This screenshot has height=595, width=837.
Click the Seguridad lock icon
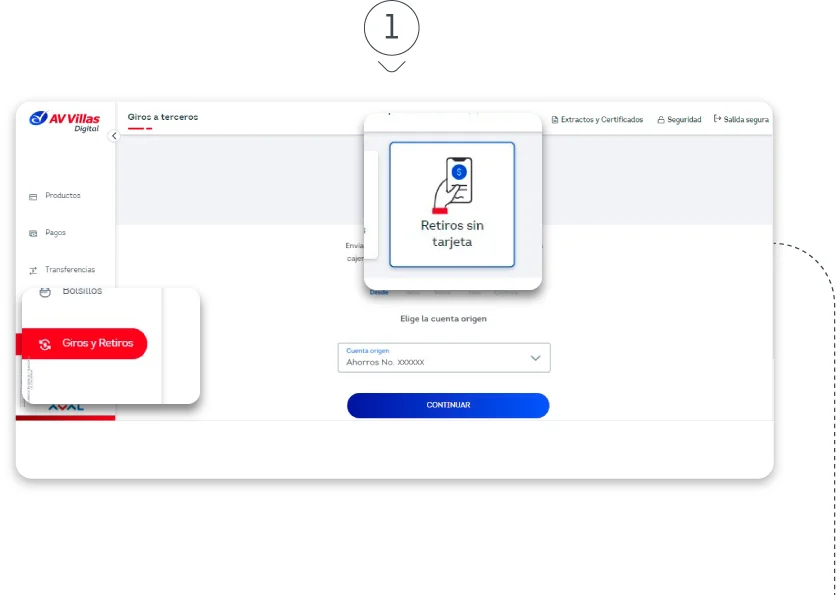pos(661,120)
